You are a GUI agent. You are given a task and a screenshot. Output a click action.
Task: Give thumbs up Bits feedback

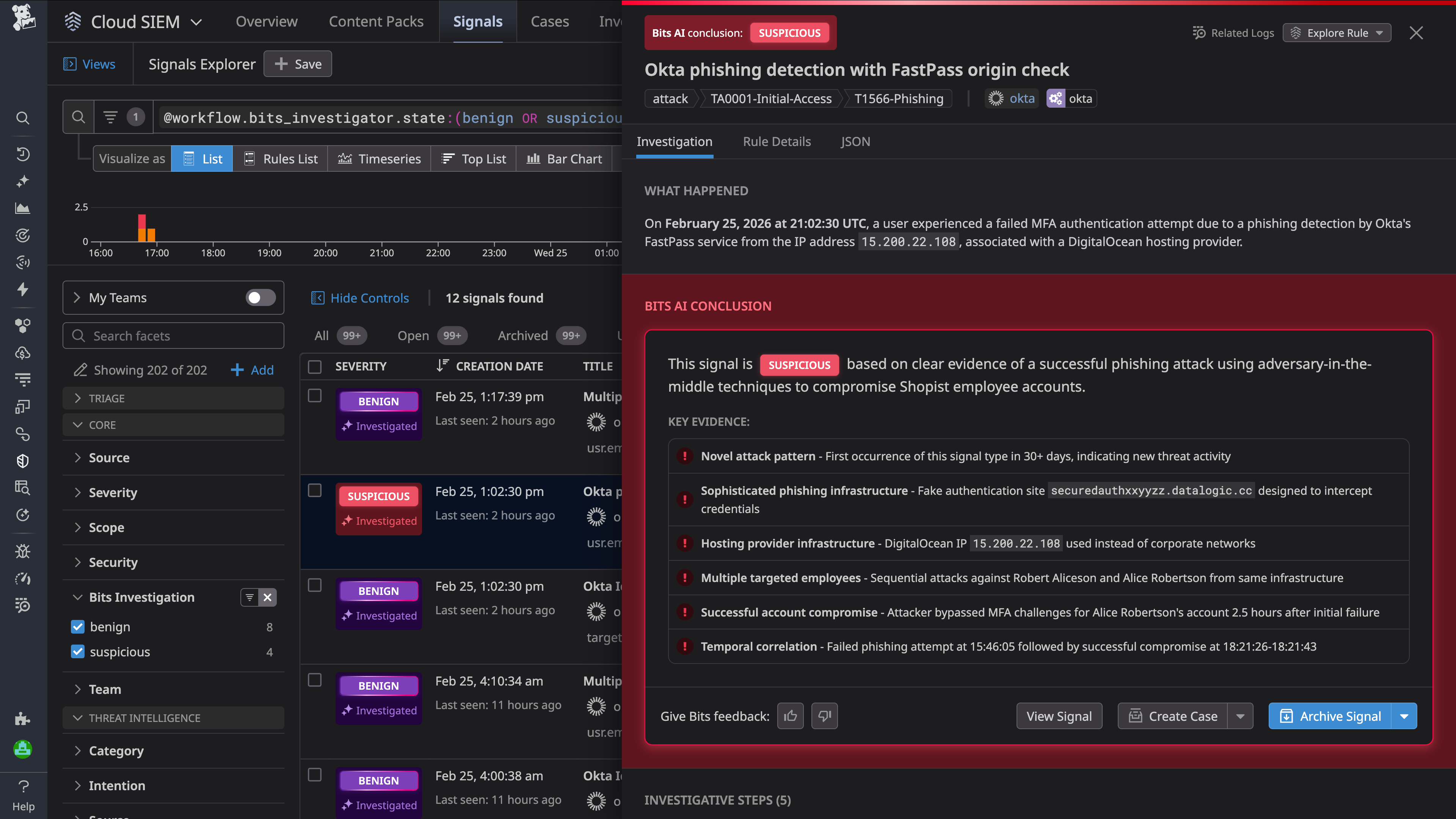pos(790,715)
